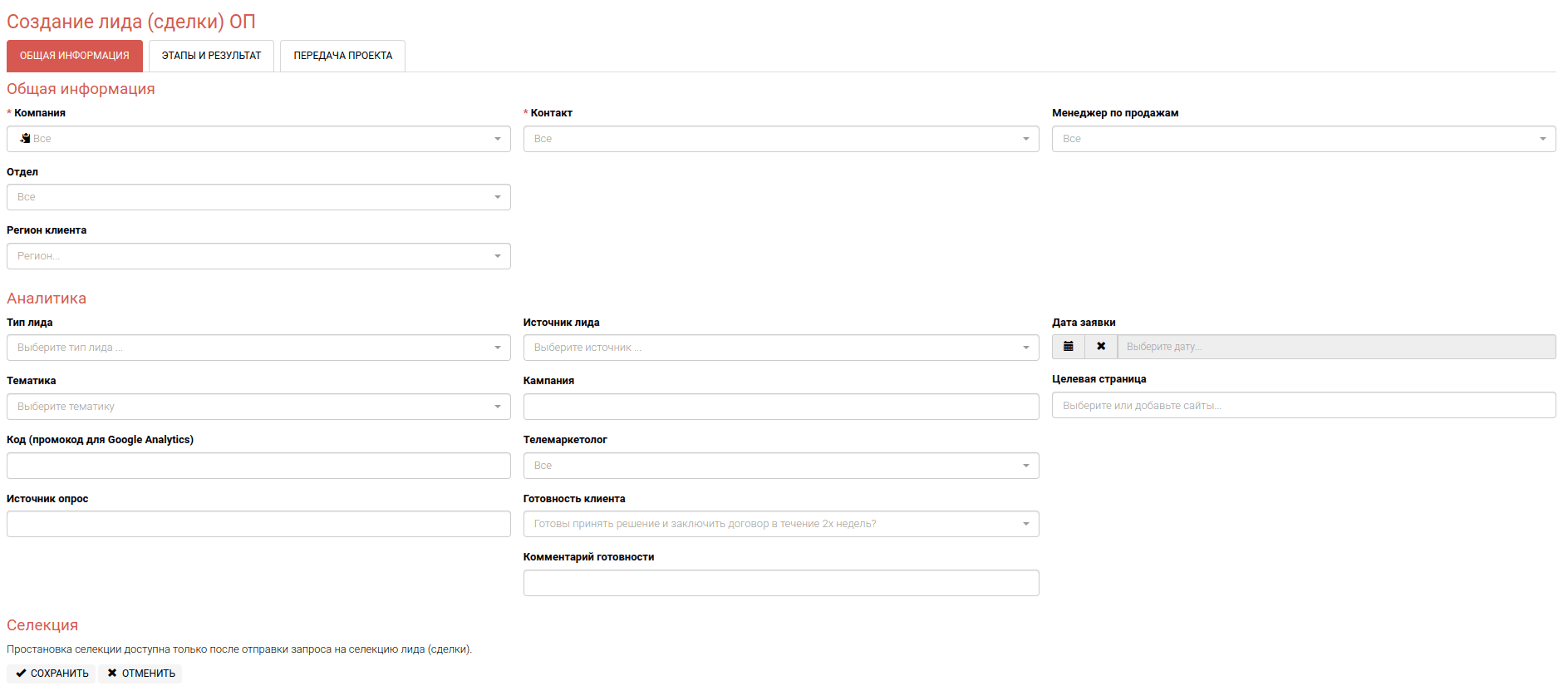Open the Передача проекта tab

[342, 56]
